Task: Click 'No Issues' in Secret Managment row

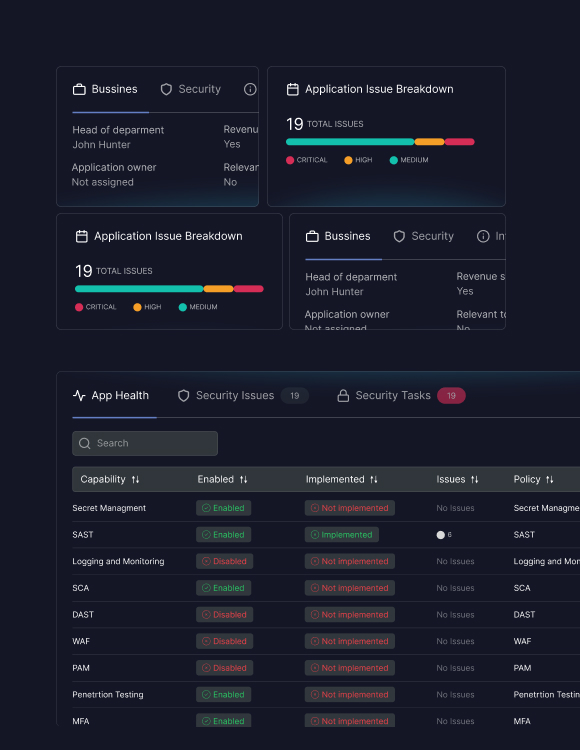Action: point(455,508)
